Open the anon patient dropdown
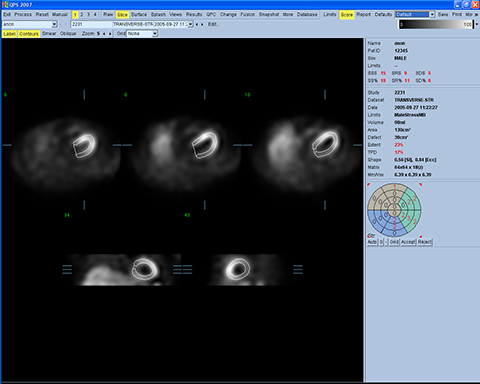 tap(54, 24)
